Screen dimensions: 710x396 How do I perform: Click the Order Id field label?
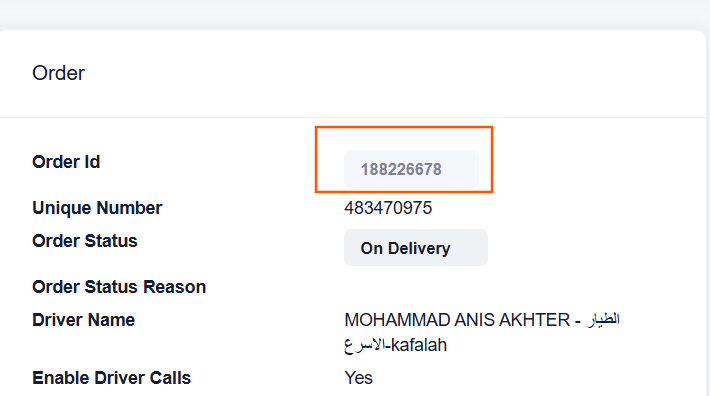click(66, 162)
